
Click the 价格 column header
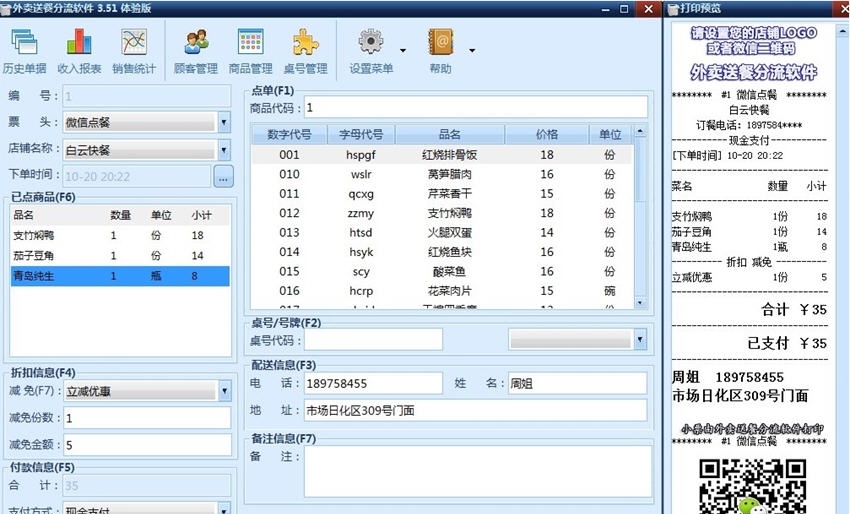pos(546,134)
